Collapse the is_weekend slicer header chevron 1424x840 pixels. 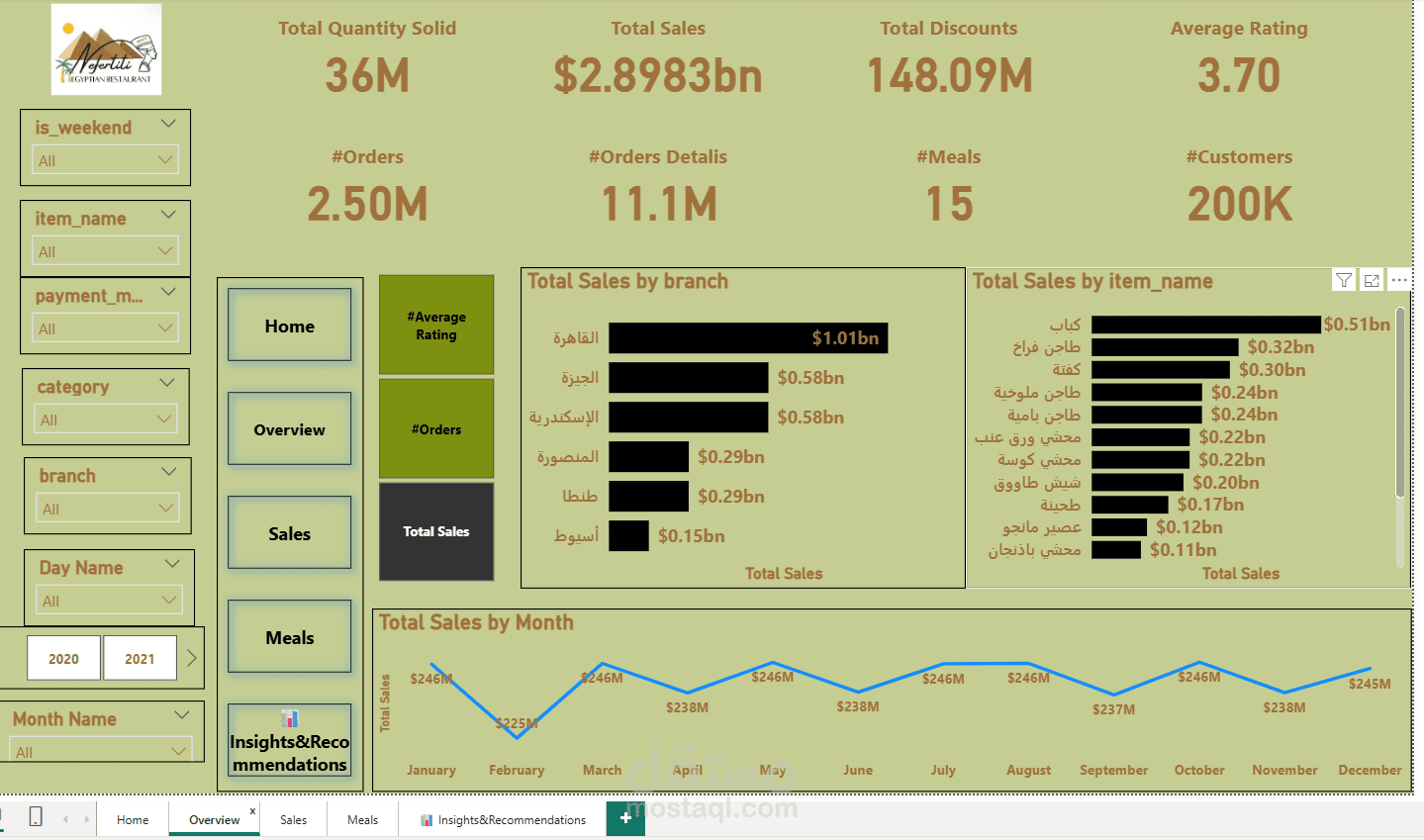point(168,124)
